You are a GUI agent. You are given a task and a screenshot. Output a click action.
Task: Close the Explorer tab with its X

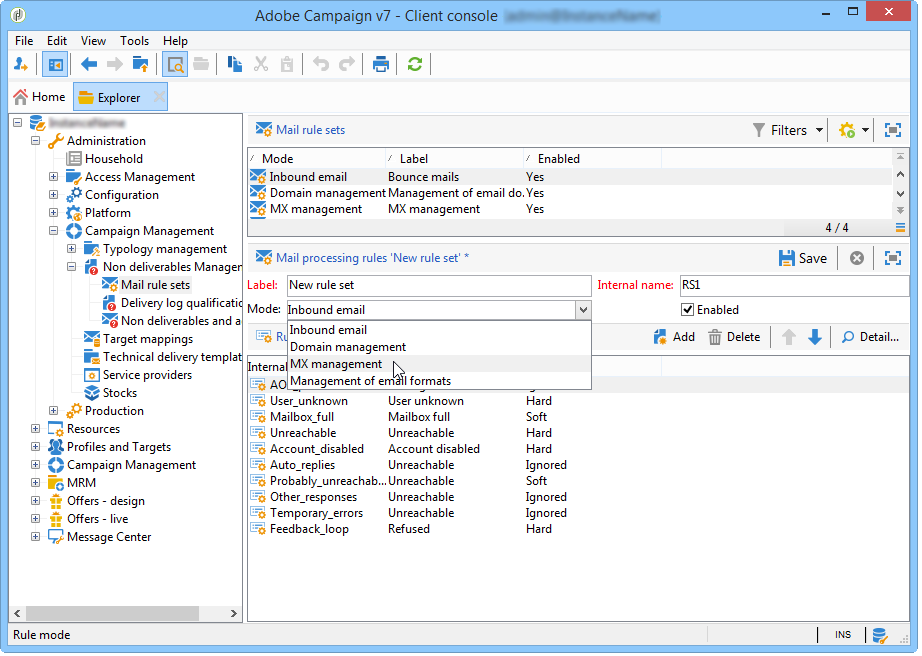pos(159,97)
